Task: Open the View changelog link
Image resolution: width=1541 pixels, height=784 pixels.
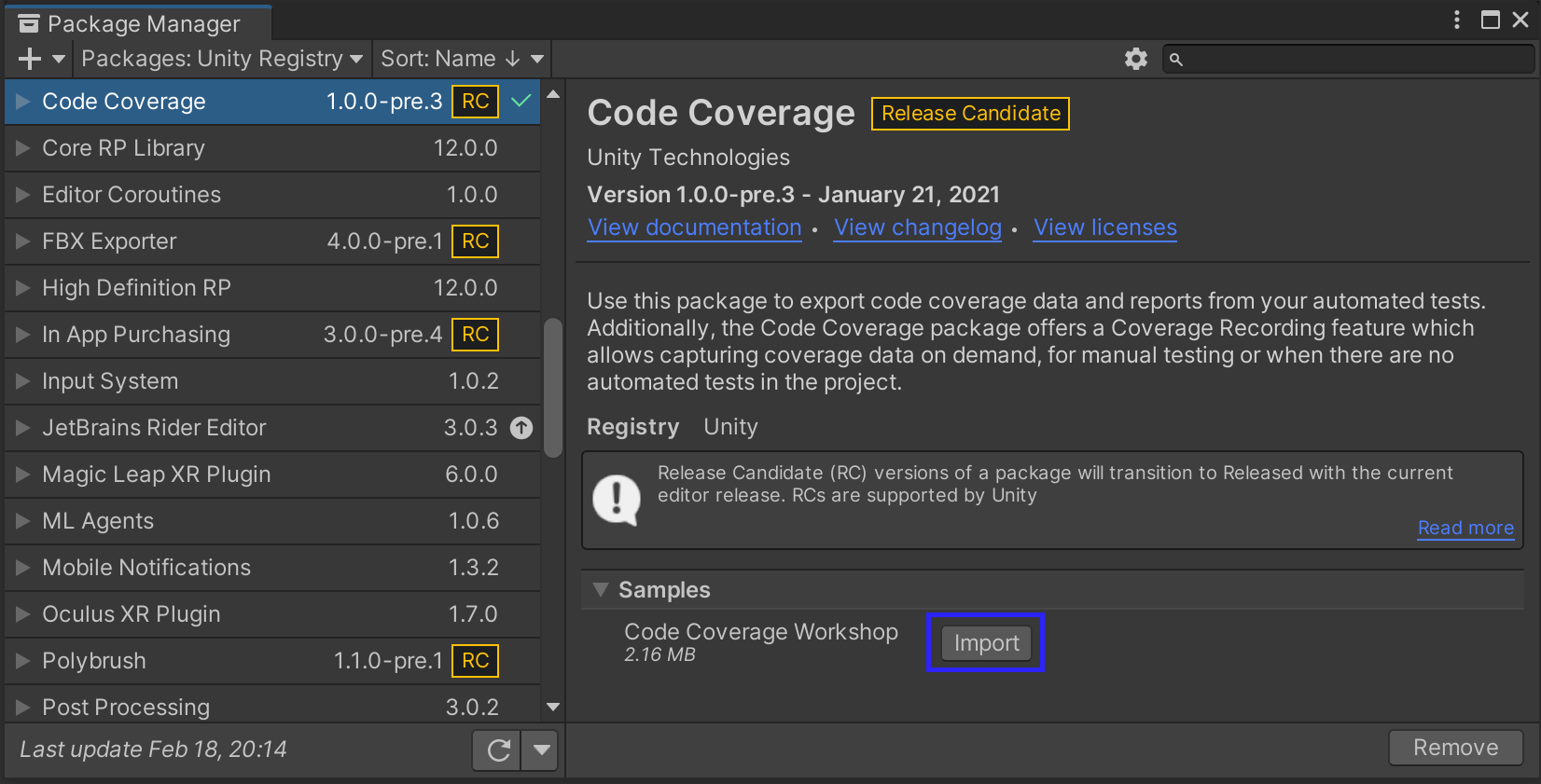Action: coord(917,227)
